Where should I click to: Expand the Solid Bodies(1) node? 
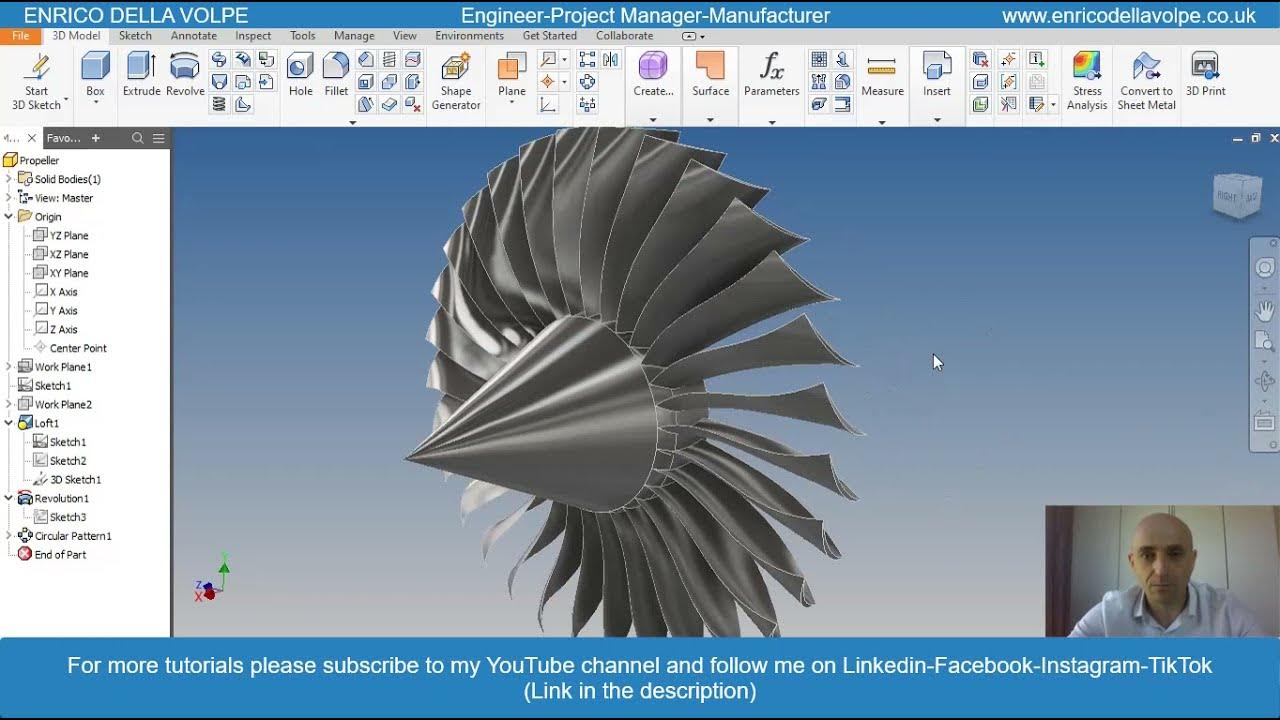[9, 179]
